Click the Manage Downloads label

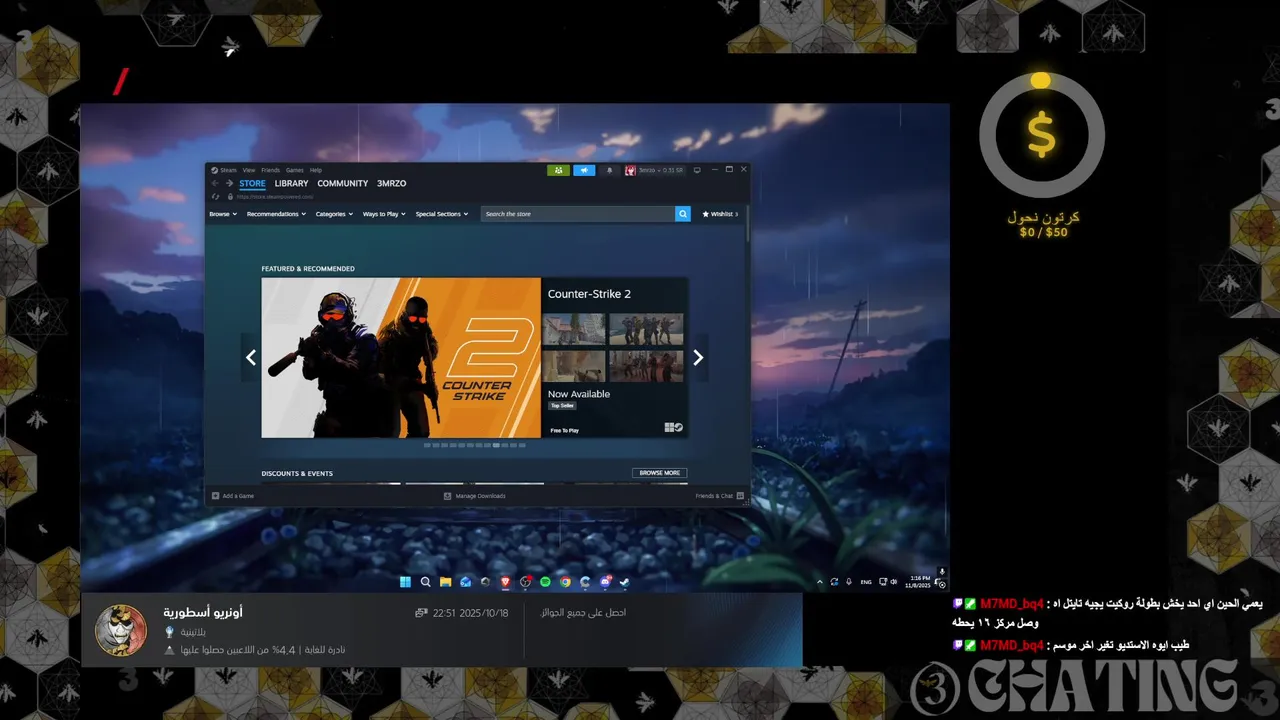481,496
